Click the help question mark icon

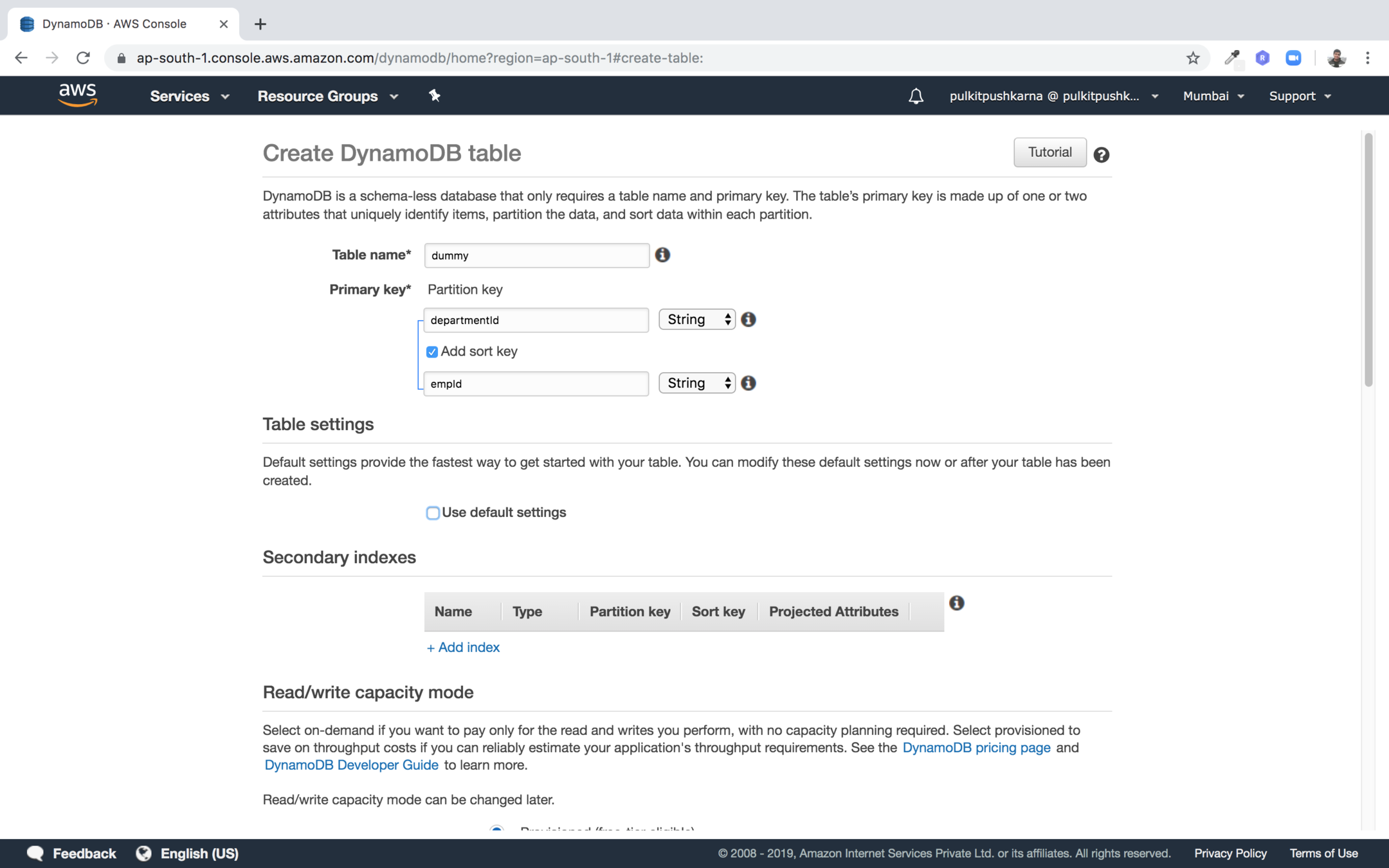(x=1101, y=155)
